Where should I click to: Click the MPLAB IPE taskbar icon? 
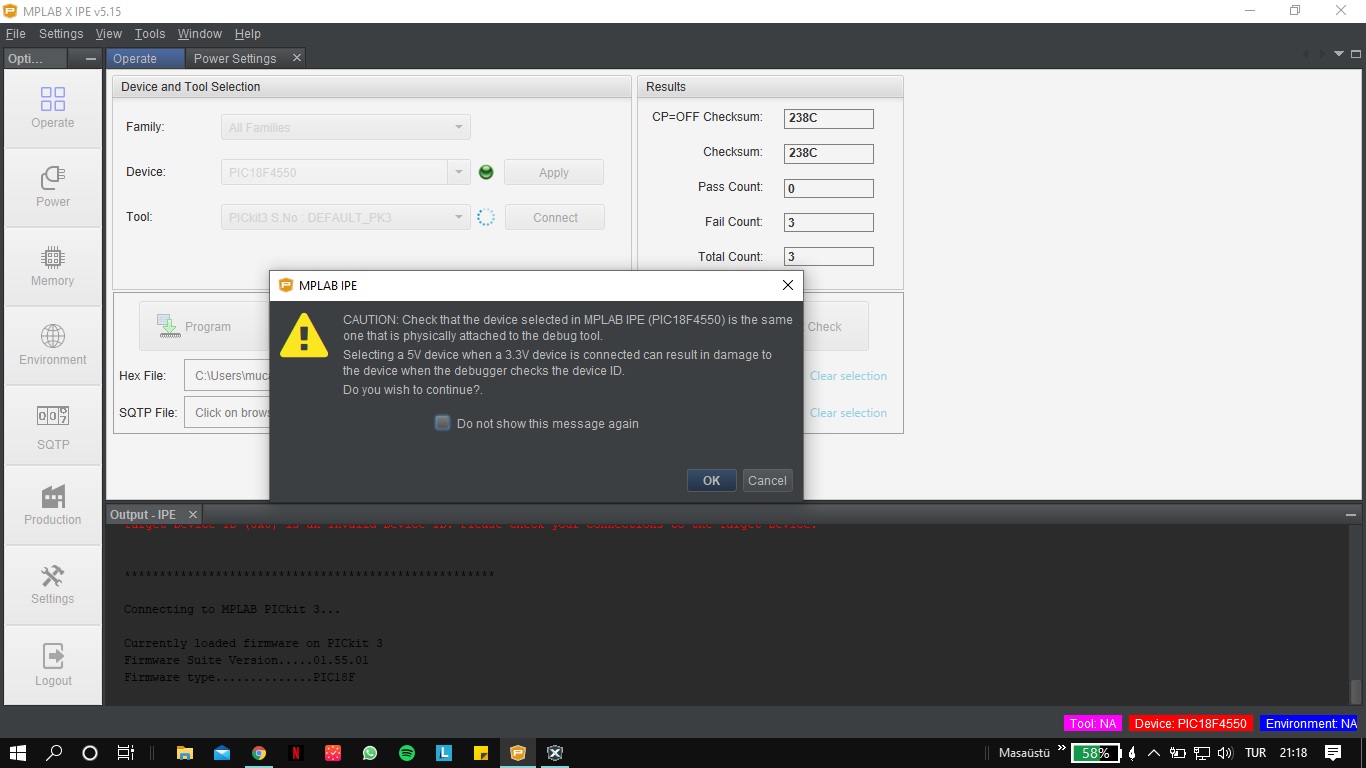coord(518,753)
